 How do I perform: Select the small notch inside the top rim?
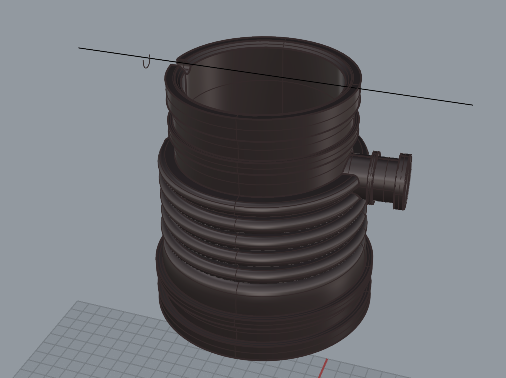[x=186, y=70]
